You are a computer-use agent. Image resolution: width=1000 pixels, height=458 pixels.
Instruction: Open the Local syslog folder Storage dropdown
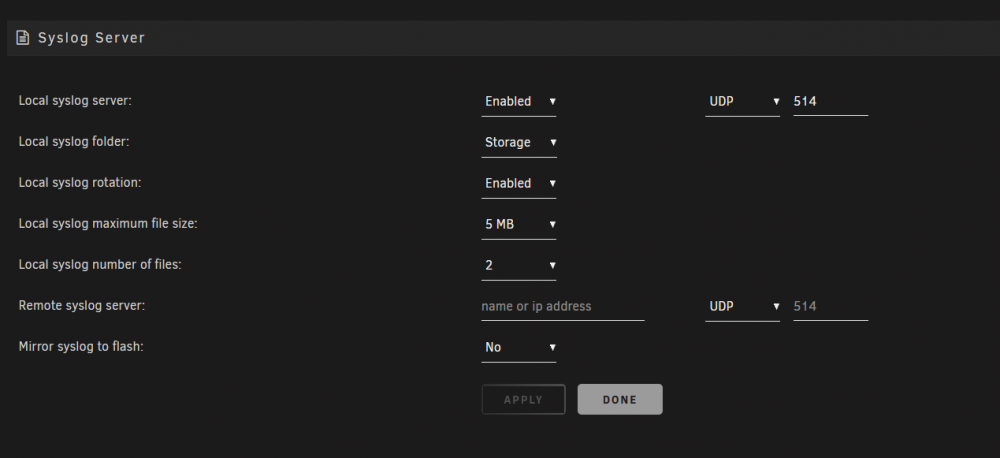click(x=518, y=142)
